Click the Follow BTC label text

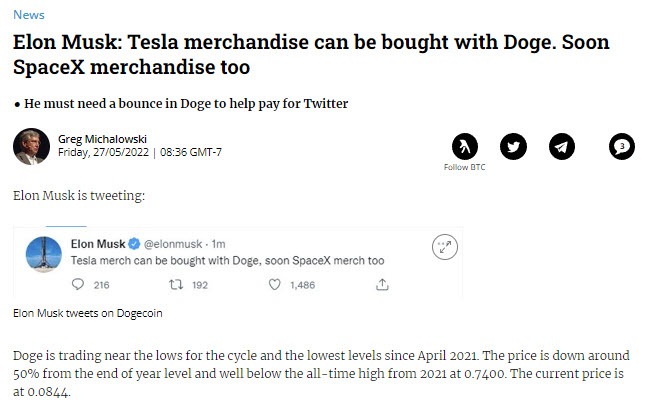pyautogui.click(x=464, y=167)
